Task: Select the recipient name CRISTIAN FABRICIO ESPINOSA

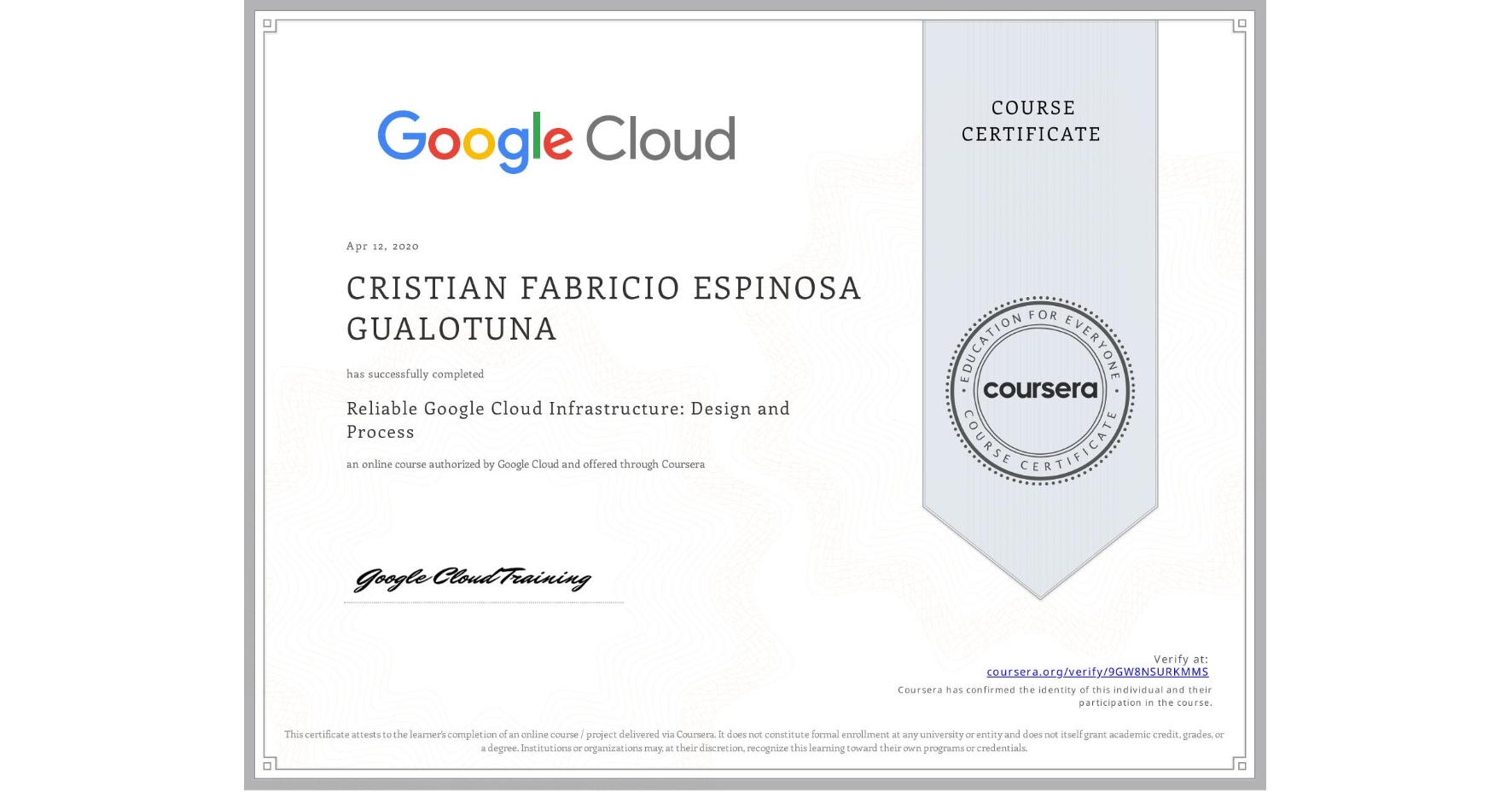Action: (602, 288)
